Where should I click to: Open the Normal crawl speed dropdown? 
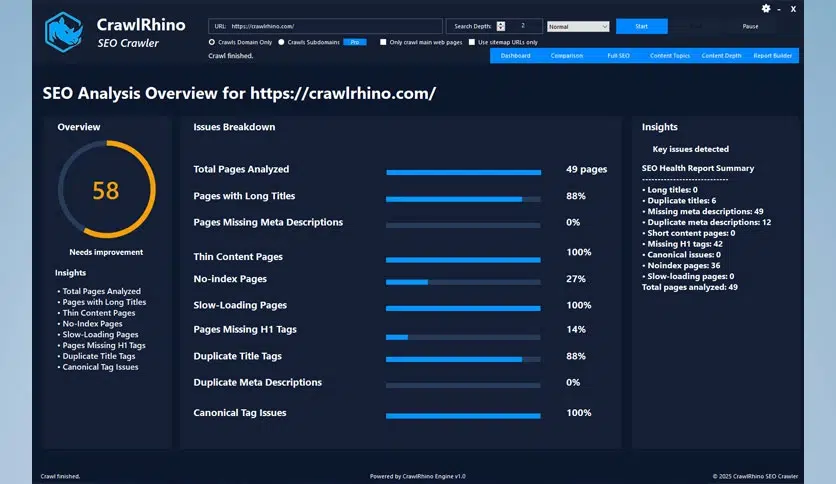[578, 26]
